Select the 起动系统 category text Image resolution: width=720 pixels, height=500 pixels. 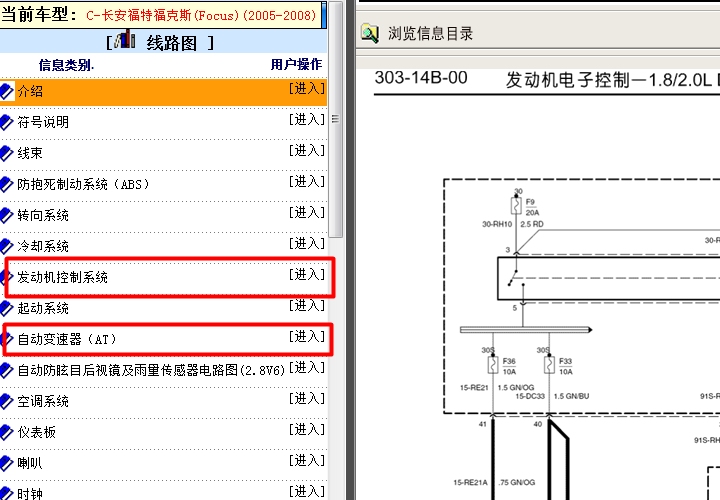43,308
